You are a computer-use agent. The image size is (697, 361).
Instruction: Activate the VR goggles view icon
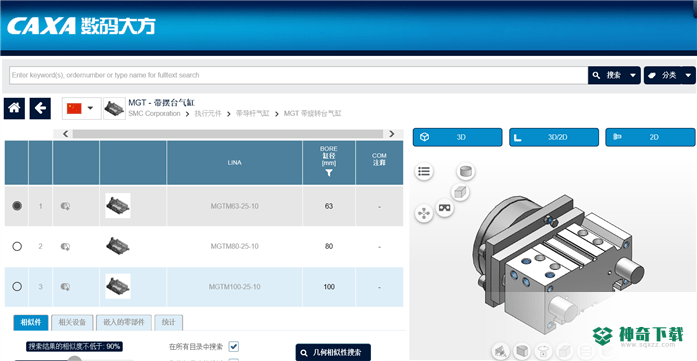coord(445,207)
